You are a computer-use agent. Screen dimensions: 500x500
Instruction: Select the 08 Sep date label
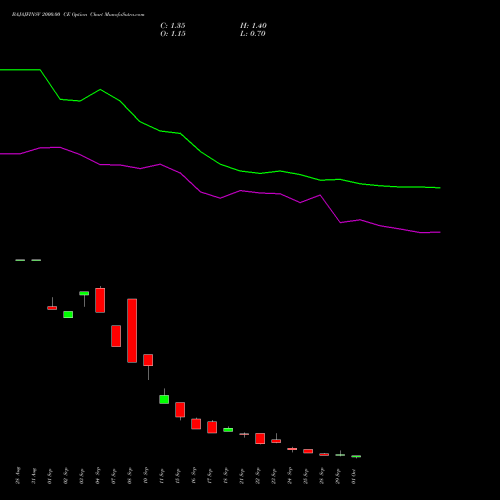(x=130, y=476)
